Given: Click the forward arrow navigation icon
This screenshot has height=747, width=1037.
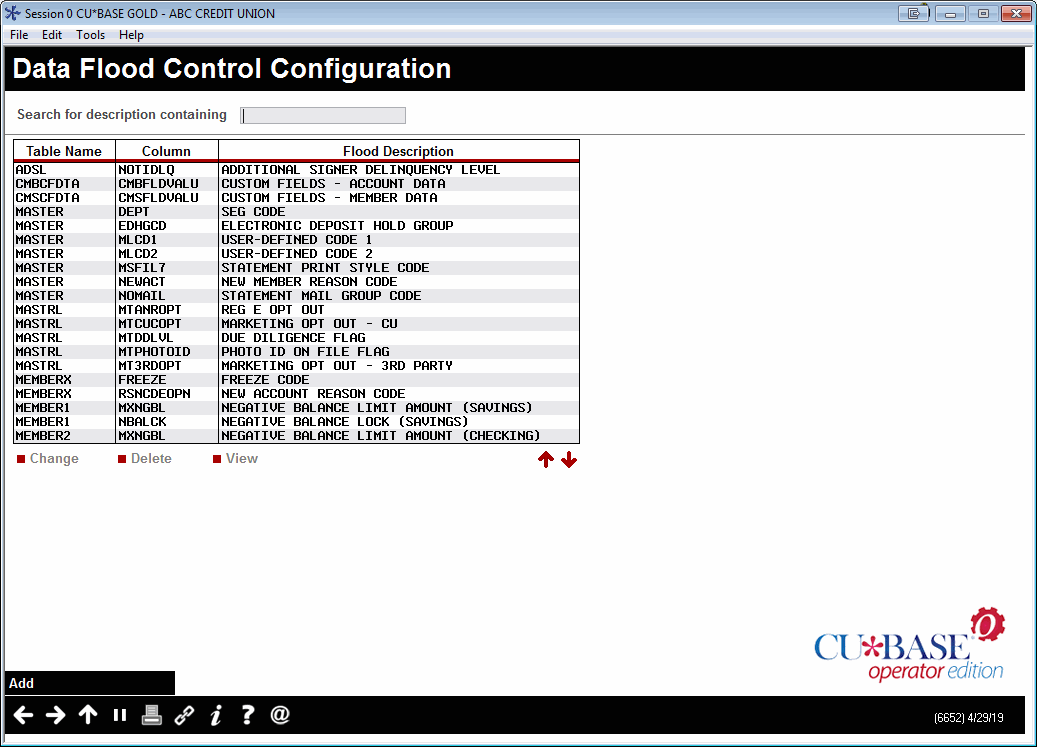Looking at the screenshot, I should (x=56, y=715).
